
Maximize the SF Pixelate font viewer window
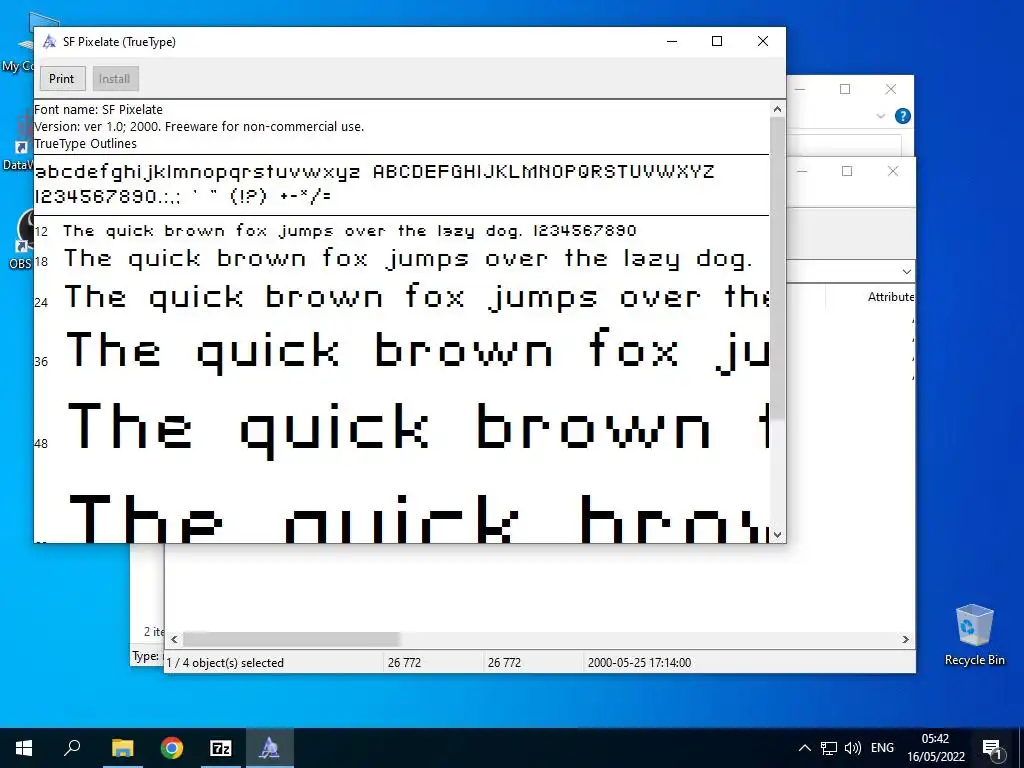[x=717, y=41]
